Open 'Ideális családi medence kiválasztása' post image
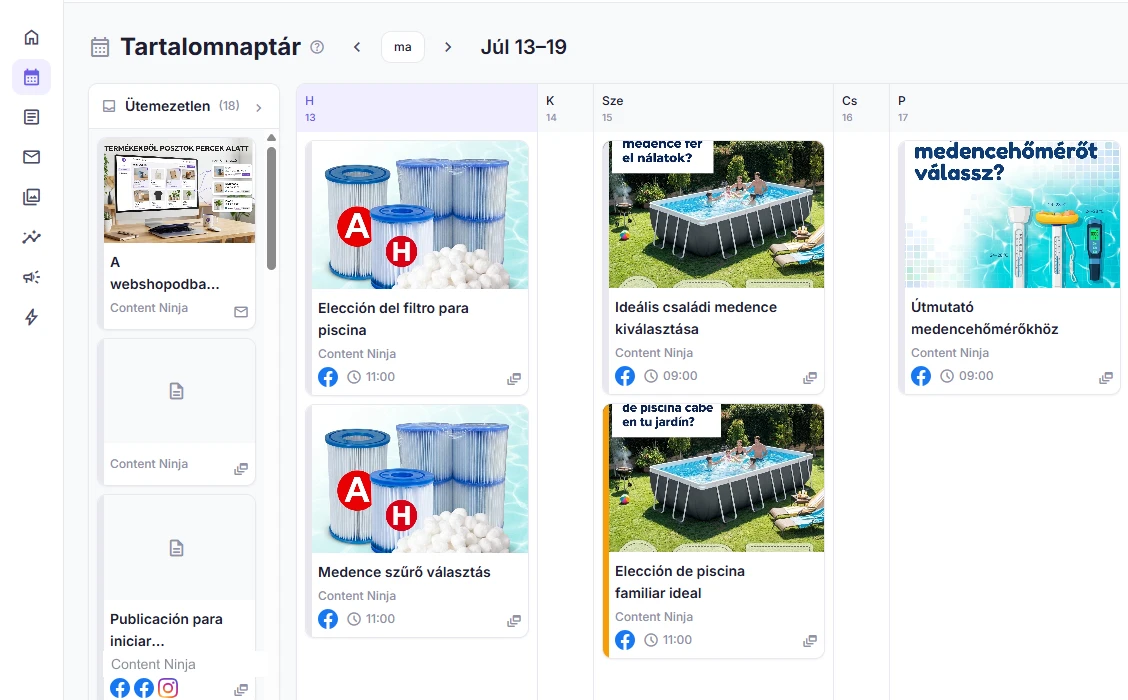Image resolution: width=1128 pixels, height=700 pixels. pyautogui.click(x=717, y=214)
